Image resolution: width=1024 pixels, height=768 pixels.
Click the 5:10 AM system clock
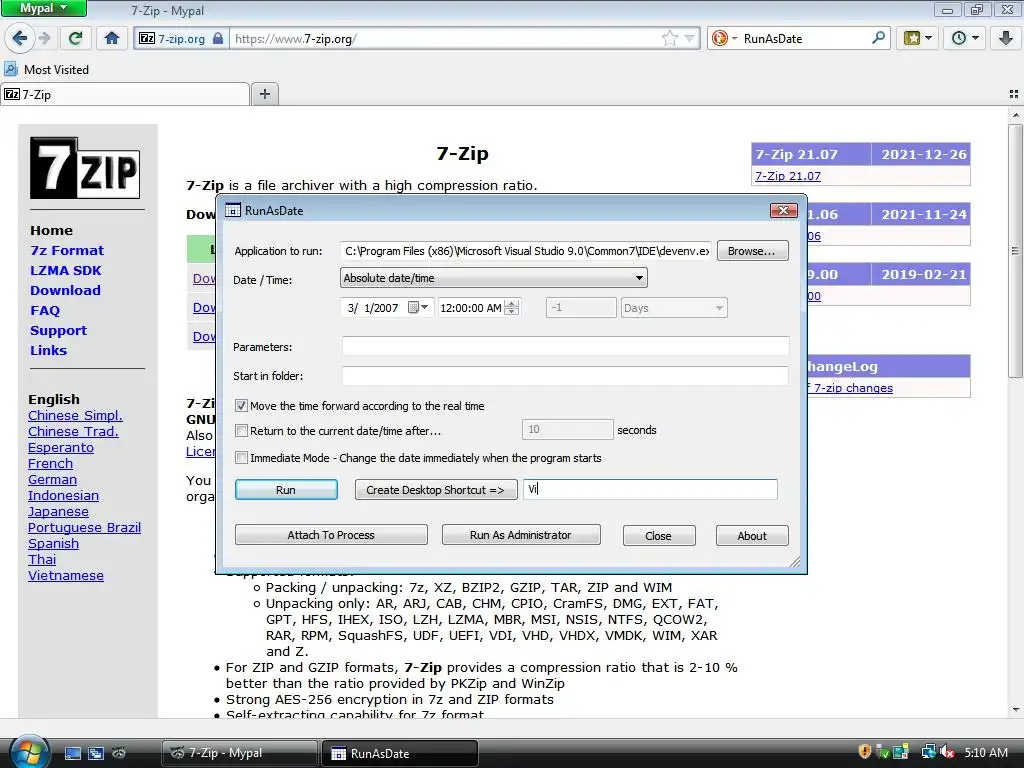pos(985,752)
